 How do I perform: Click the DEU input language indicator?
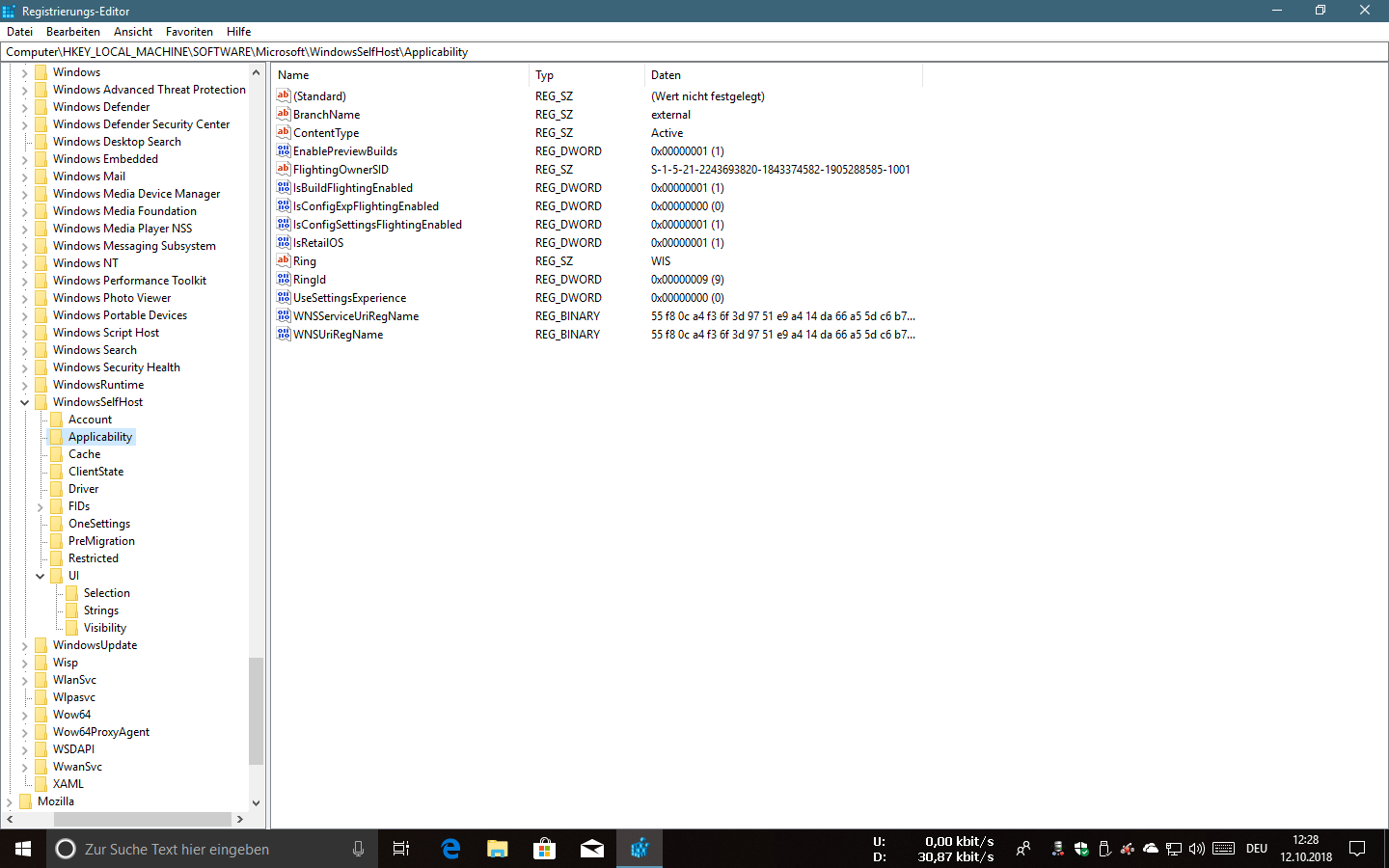tap(1257, 849)
